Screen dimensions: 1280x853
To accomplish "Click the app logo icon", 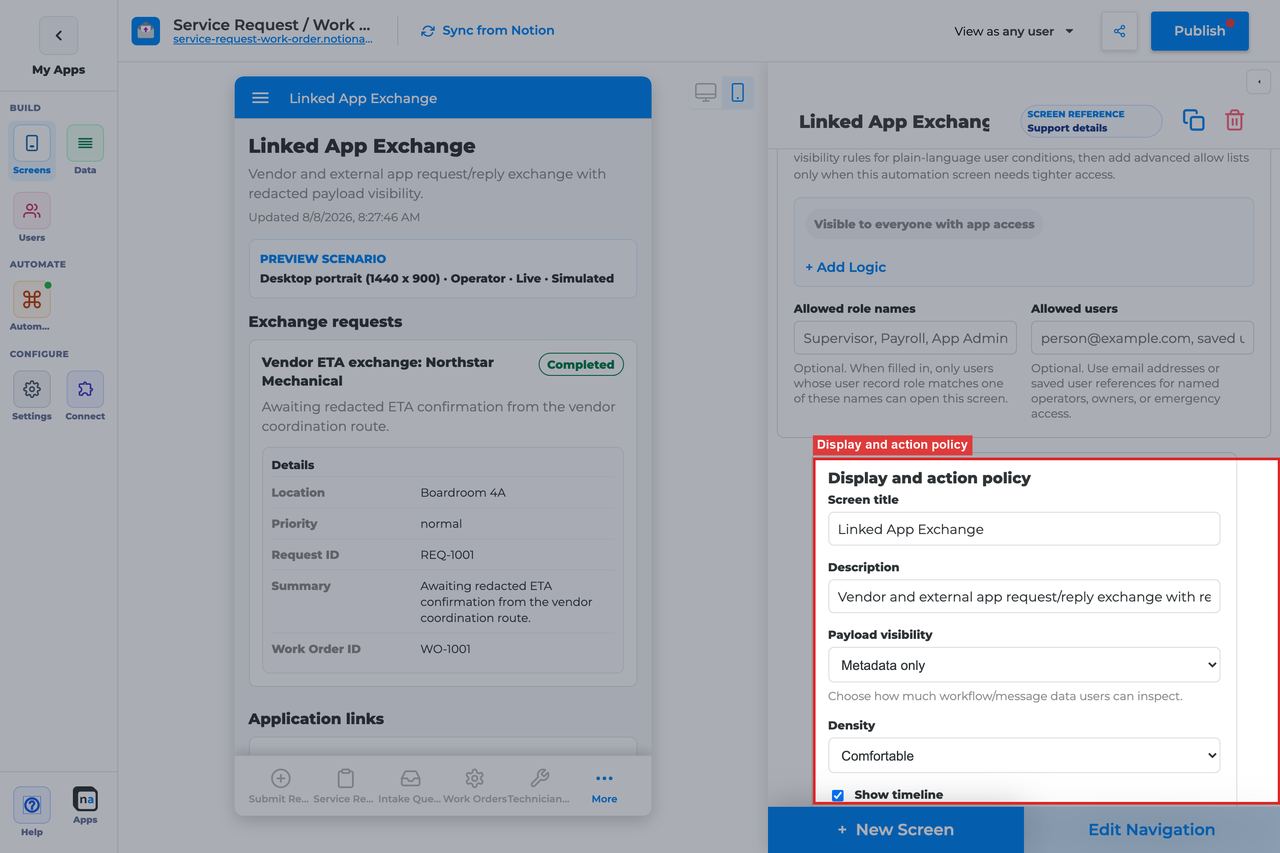I will [x=146, y=31].
